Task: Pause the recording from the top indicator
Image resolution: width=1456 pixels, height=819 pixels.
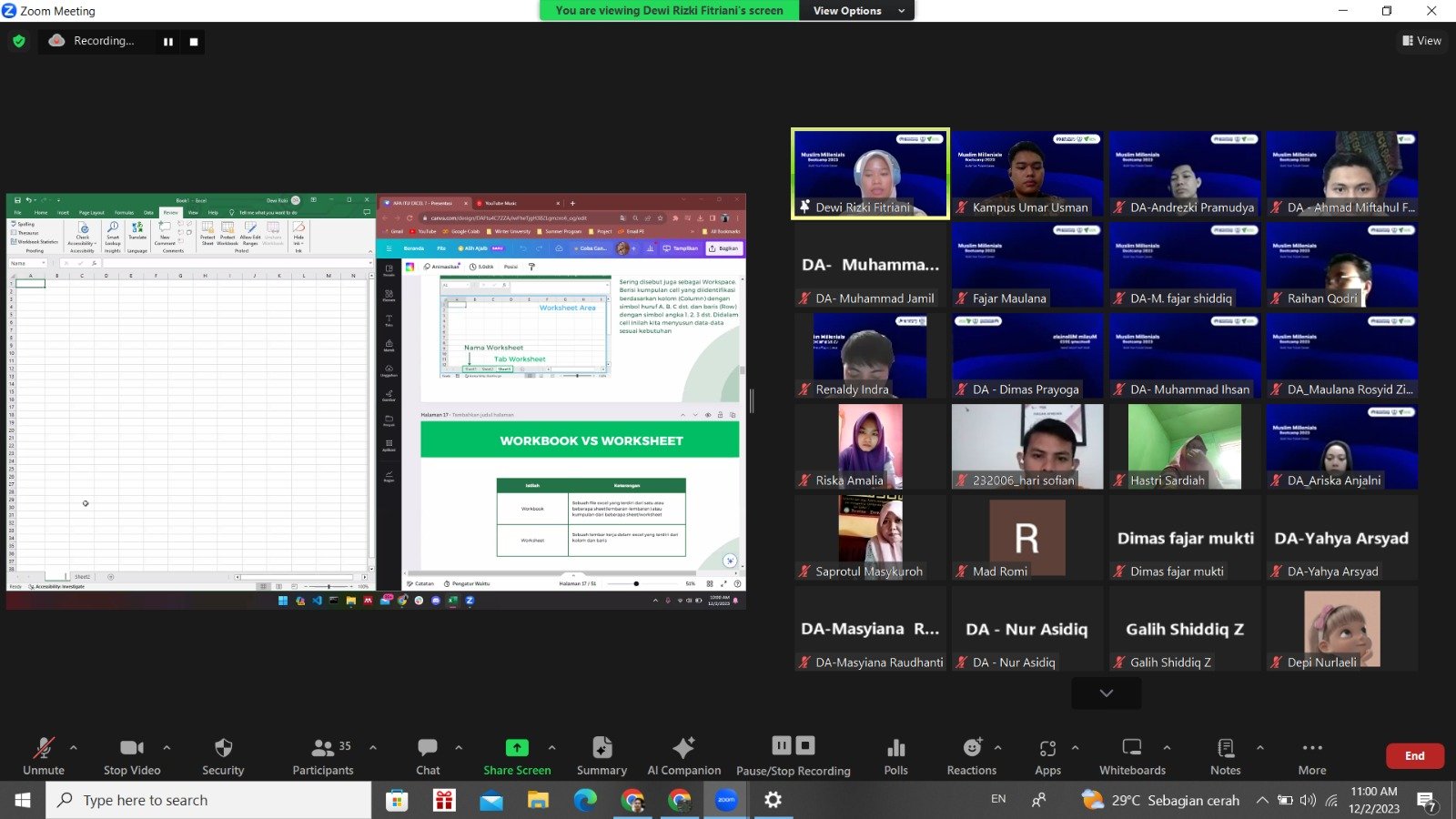Action: (x=168, y=42)
